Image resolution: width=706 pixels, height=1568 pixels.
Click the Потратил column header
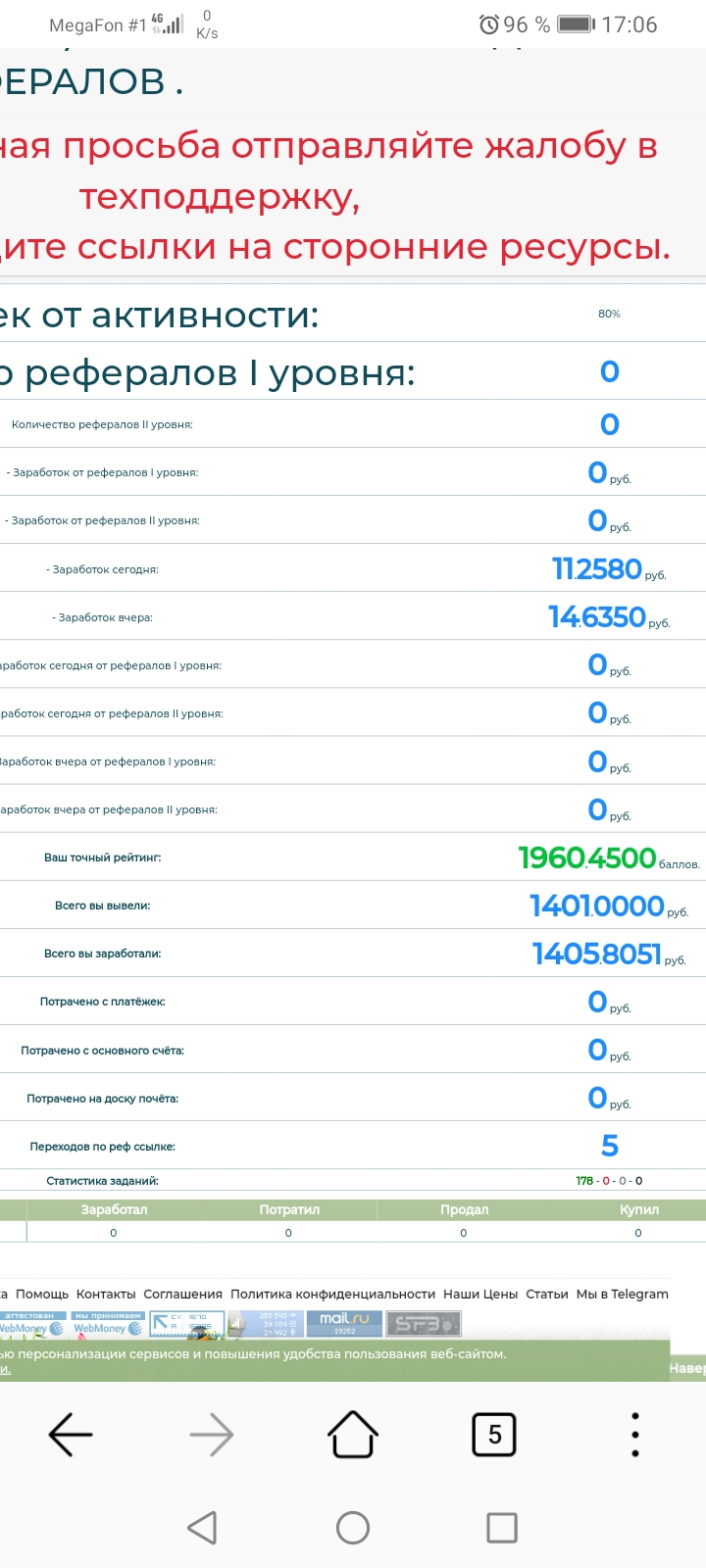tap(289, 1209)
